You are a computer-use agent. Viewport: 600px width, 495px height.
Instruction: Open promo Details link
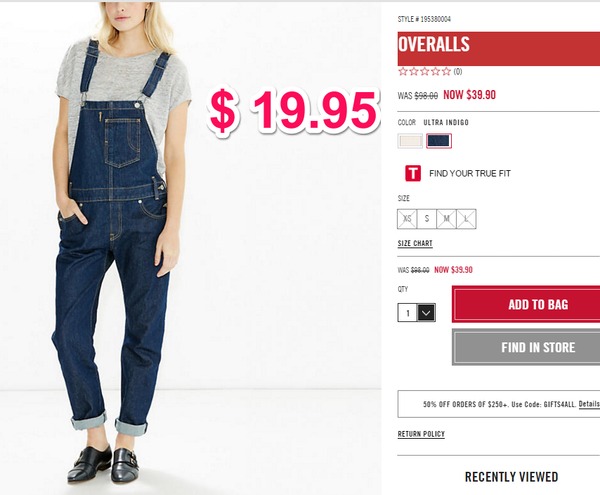point(589,404)
